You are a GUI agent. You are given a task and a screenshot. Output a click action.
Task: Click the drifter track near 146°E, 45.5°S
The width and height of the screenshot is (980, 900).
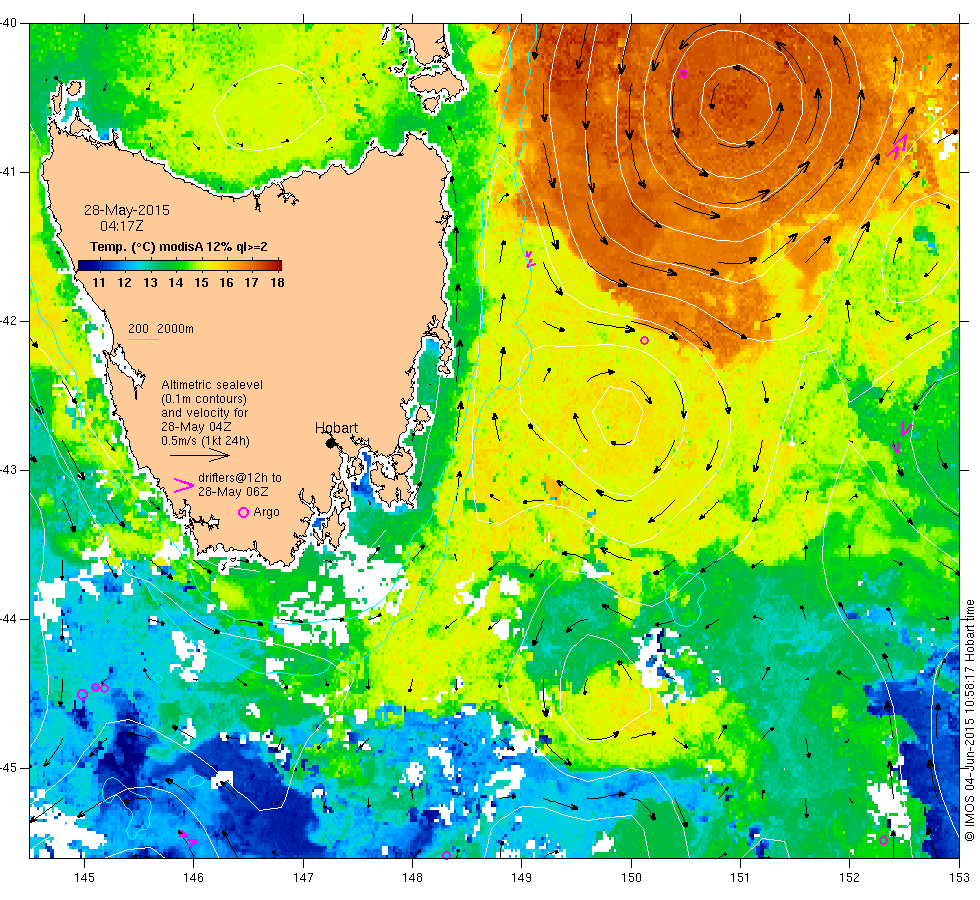tap(188, 838)
